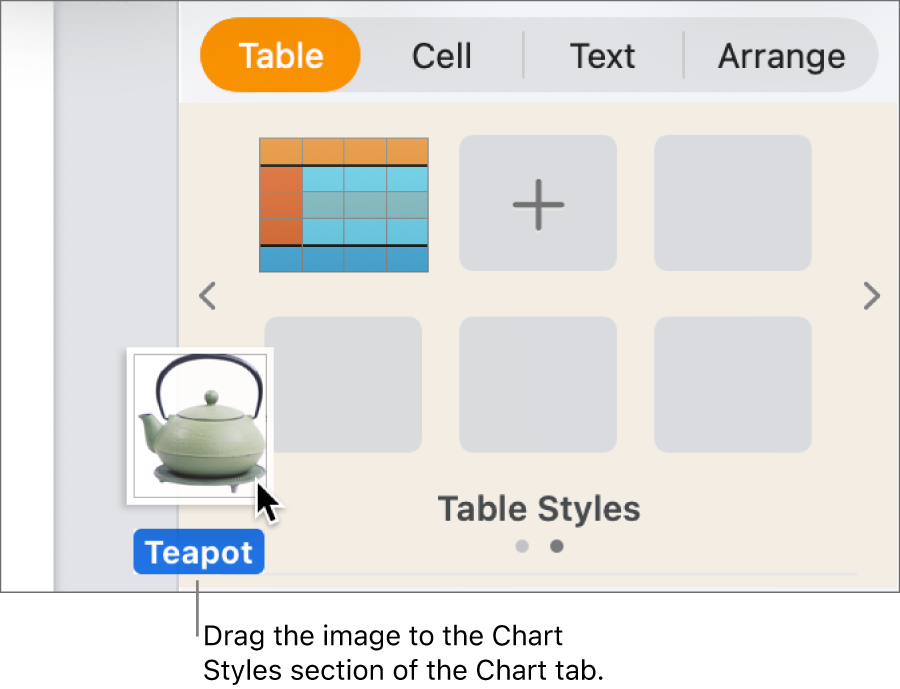The height and width of the screenshot is (689, 900).
Task: Switch to the Arrange tab
Action: click(x=781, y=56)
